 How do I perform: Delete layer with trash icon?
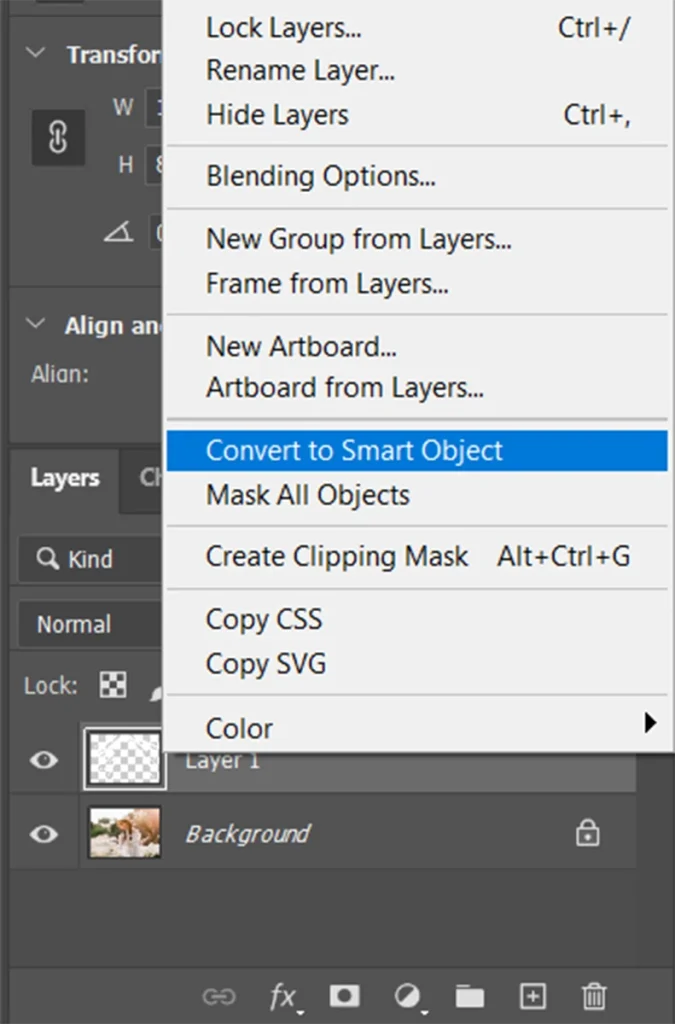(x=594, y=996)
